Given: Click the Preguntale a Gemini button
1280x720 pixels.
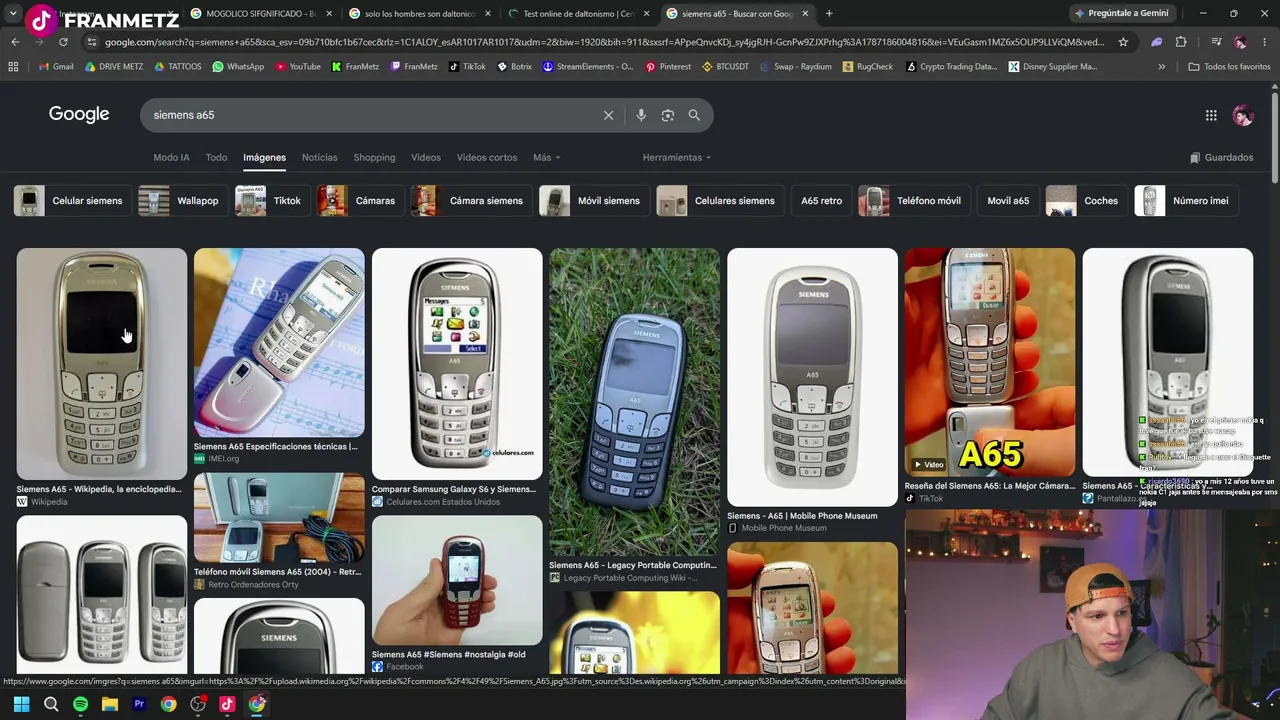Looking at the screenshot, I should pos(1121,14).
